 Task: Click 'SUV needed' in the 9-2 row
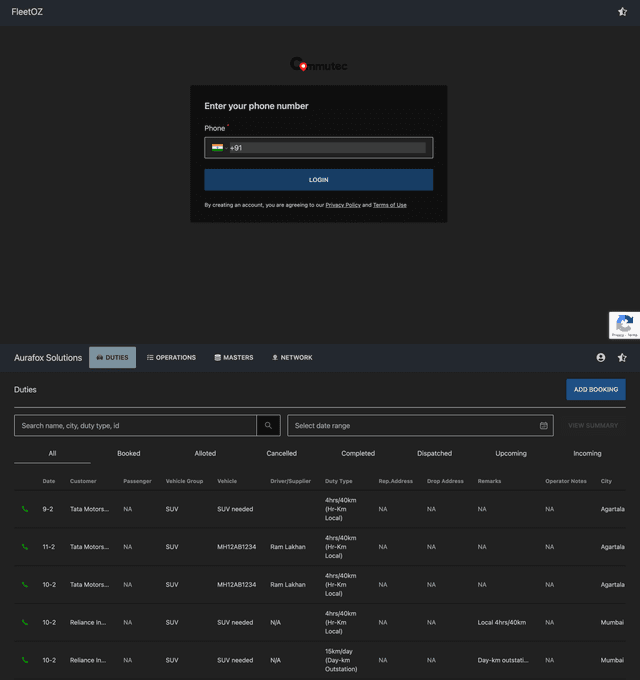pos(235,509)
